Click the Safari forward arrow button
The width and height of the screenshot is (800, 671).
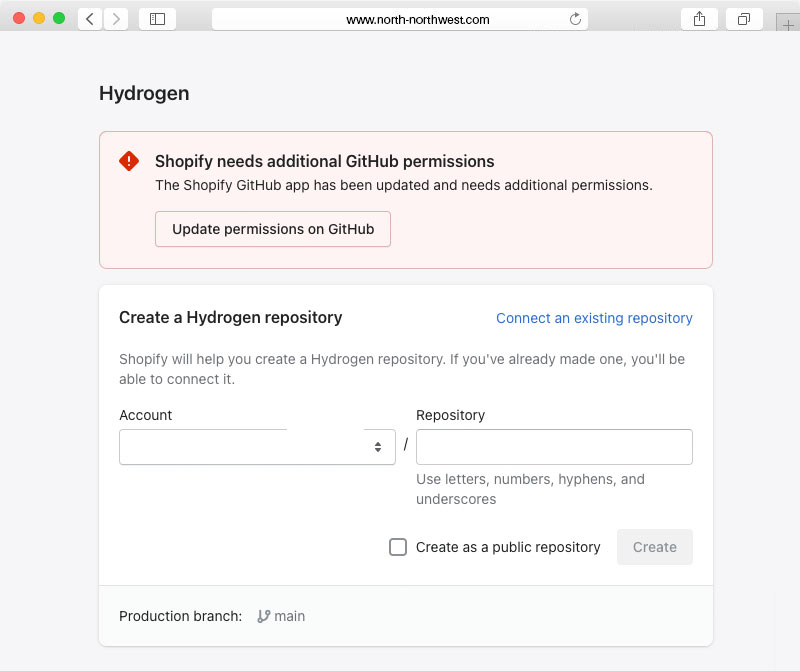pyautogui.click(x=116, y=19)
